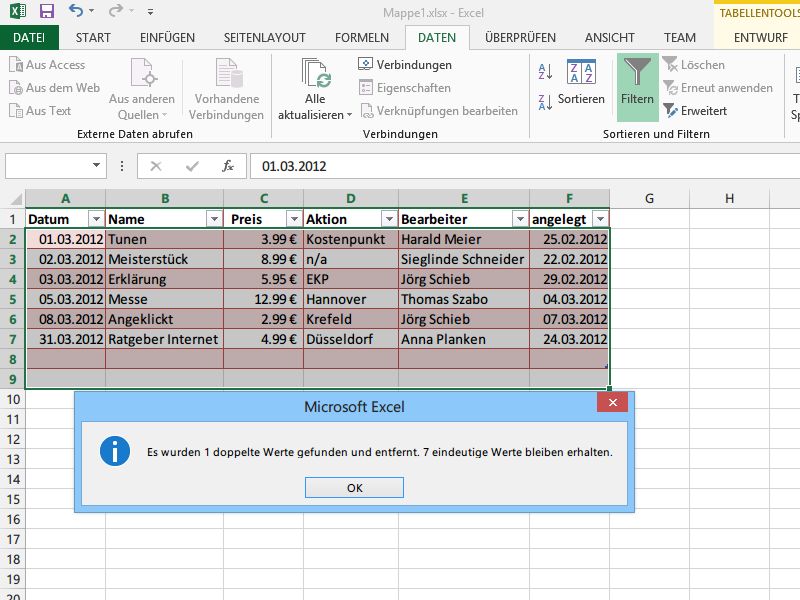Open the Undo history dropdown arrow
Viewport: 800px width, 600px height.
91,11
